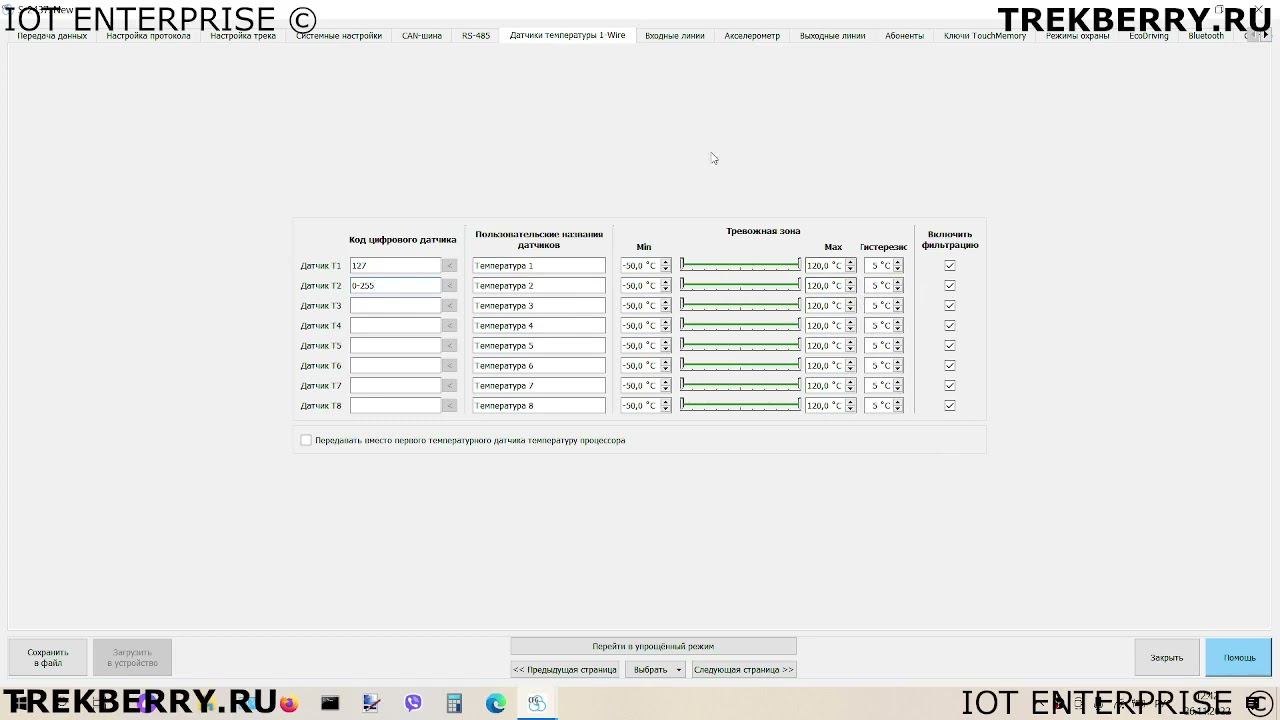Click the '<' button beside Датчик T2 code
This screenshot has width=1280, height=720.
(x=450, y=286)
